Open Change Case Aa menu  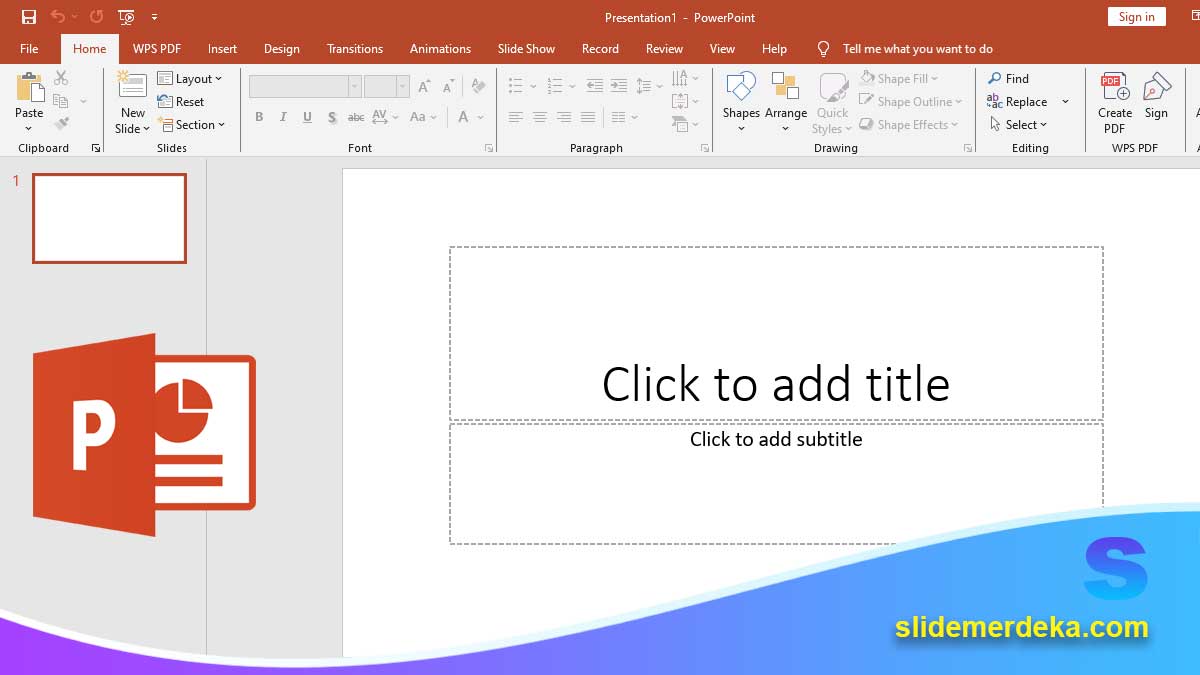pos(423,117)
